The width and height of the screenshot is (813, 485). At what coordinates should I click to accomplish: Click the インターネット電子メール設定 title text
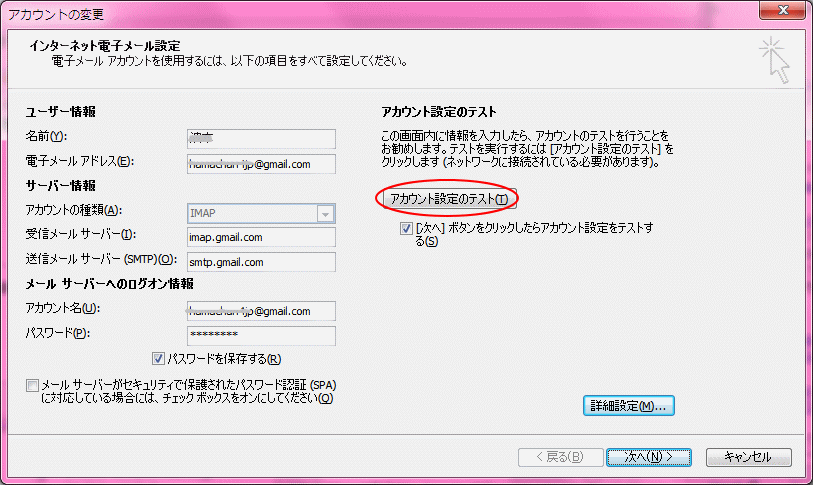coord(105,46)
